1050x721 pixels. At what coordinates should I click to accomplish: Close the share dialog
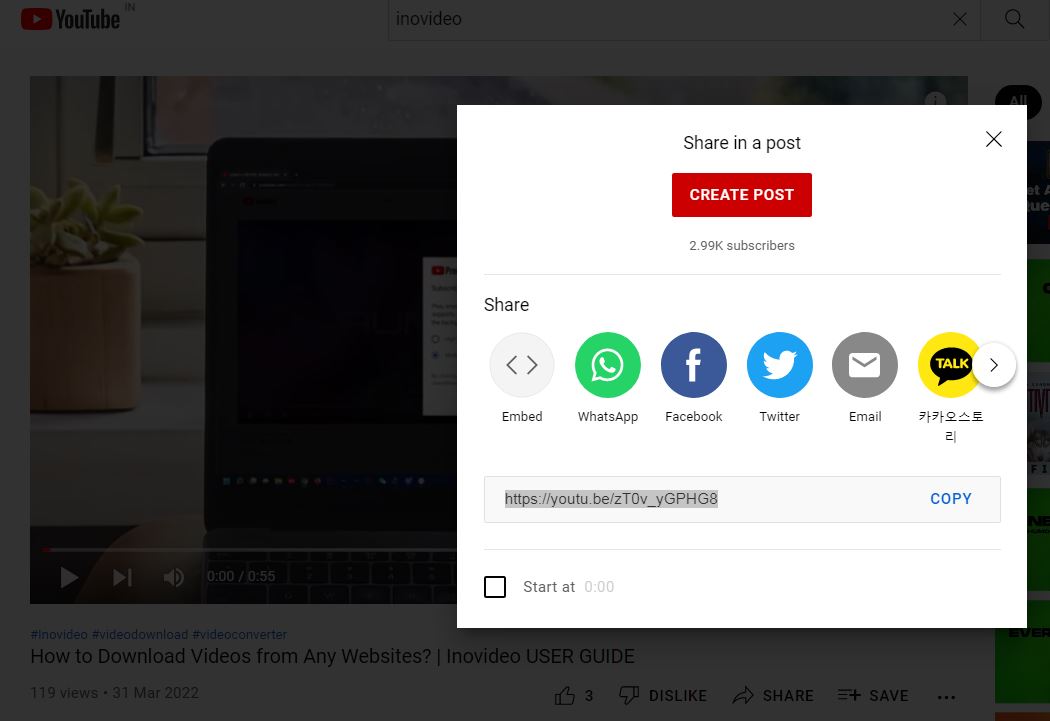pos(994,139)
